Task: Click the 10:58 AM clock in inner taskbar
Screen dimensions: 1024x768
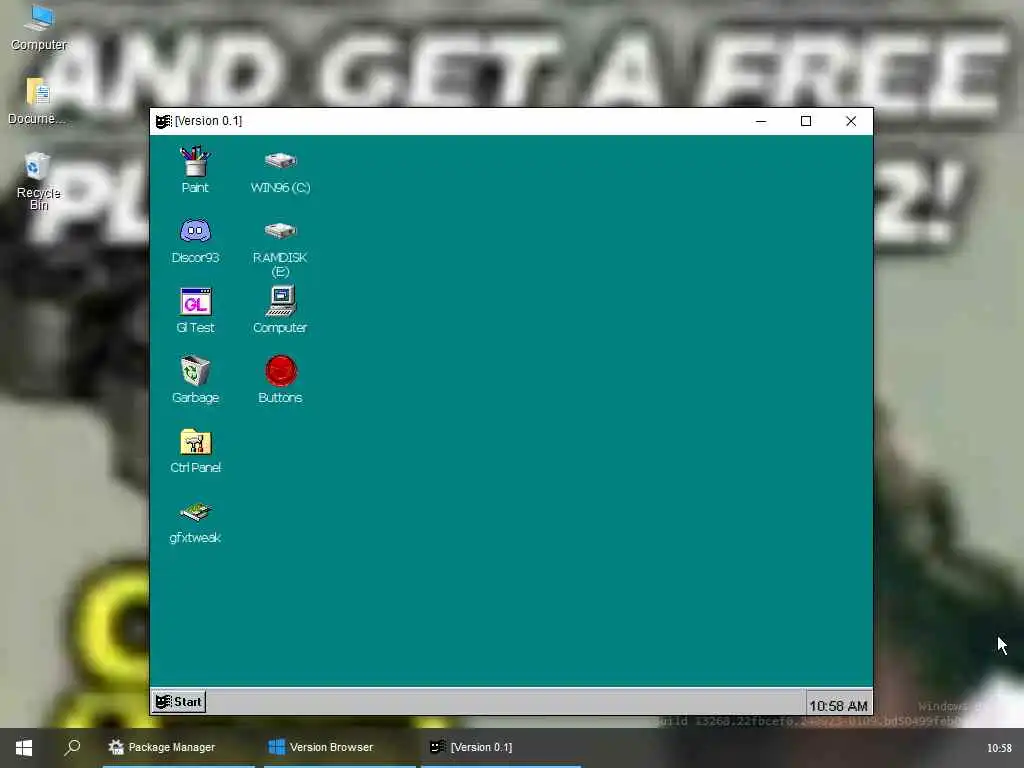Action: (x=839, y=706)
